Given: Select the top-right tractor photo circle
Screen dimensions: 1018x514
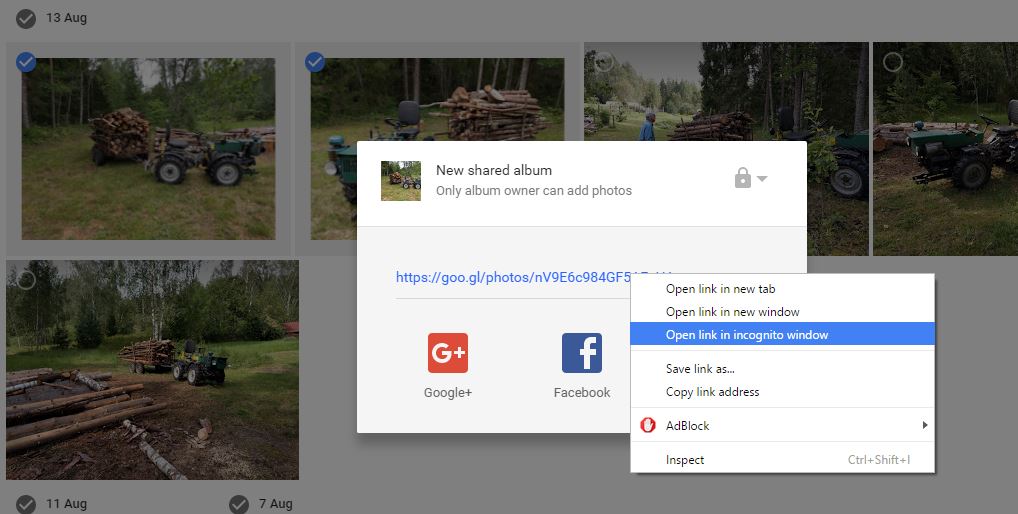Looking at the screenshot, I should pyautogui.click(x=893, y=62).
